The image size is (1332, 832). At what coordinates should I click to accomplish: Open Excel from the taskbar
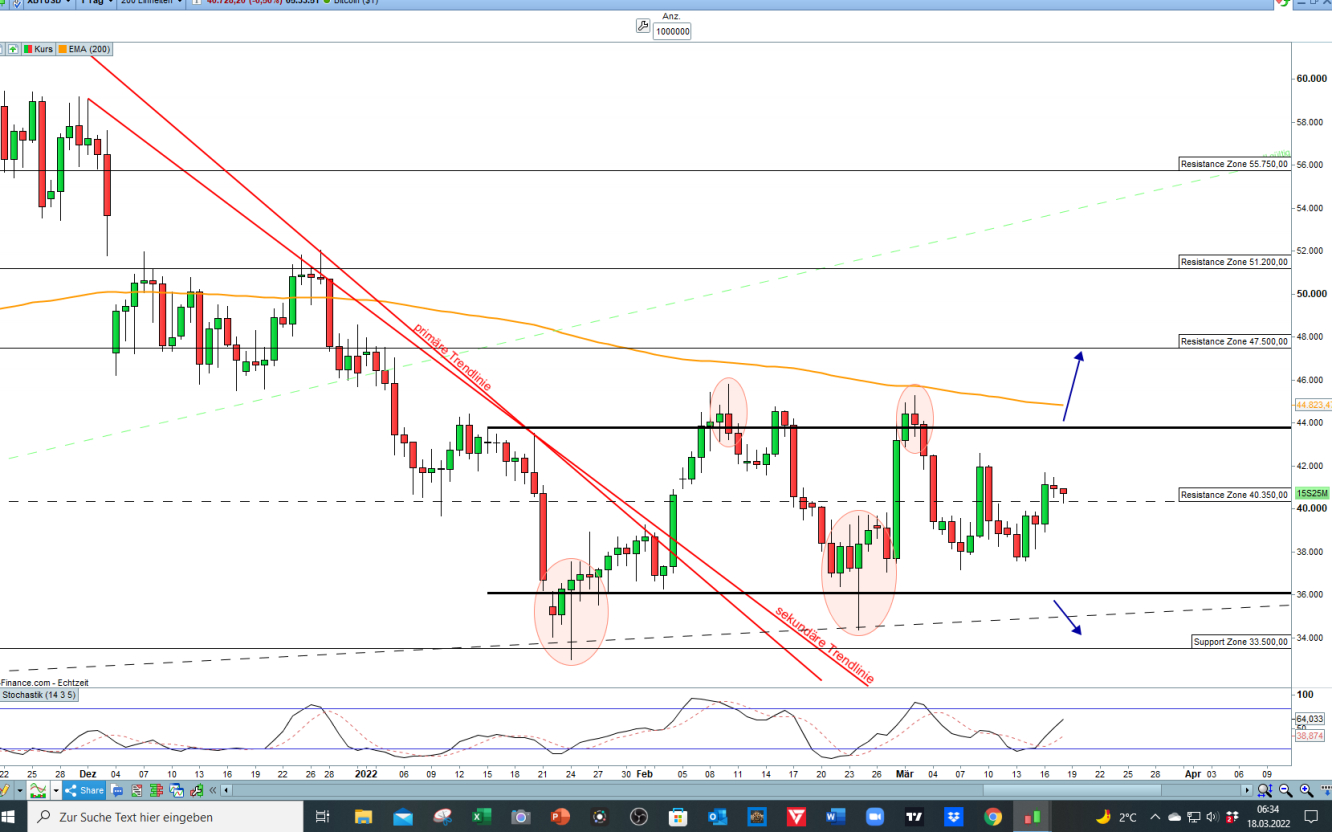click(x=481, y=817)
